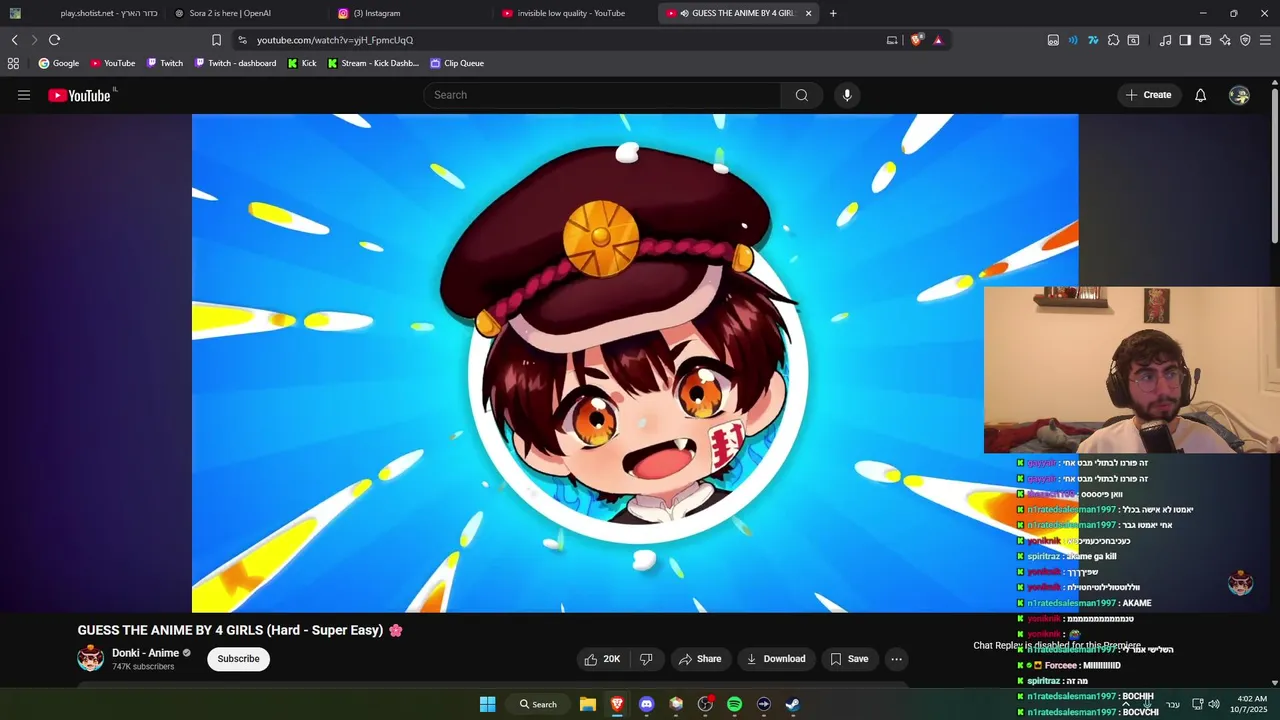The image size is (1280, 720).
Task: Open Brave Rewards triangle icon
Action: [x=938, y=40]
